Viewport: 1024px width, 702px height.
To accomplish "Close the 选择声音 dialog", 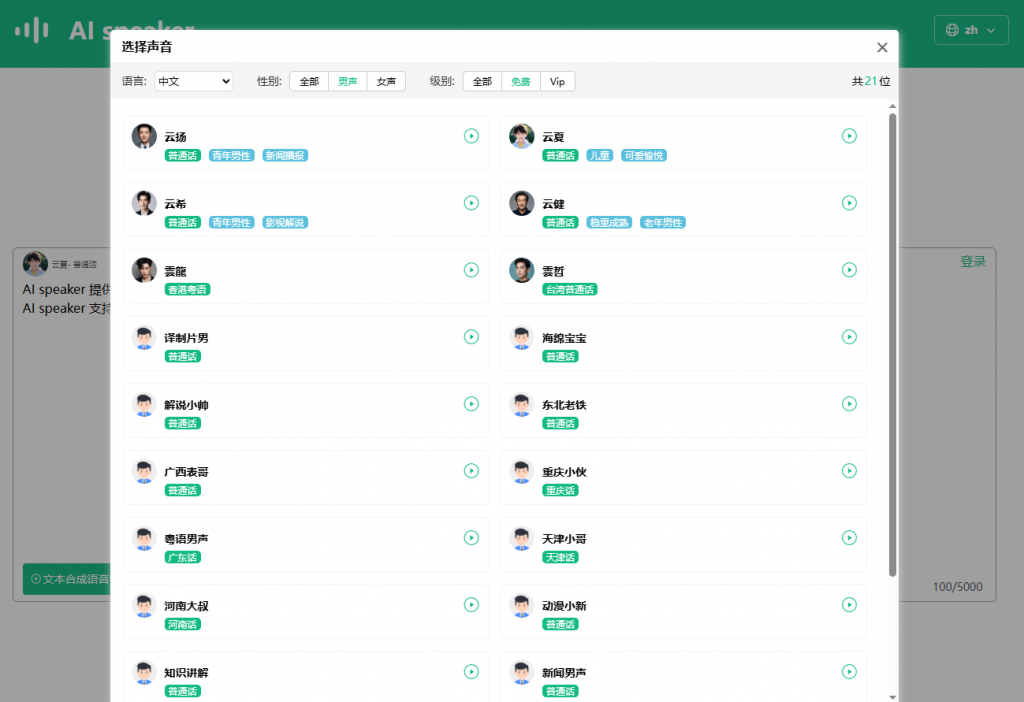I will (881, 47).
